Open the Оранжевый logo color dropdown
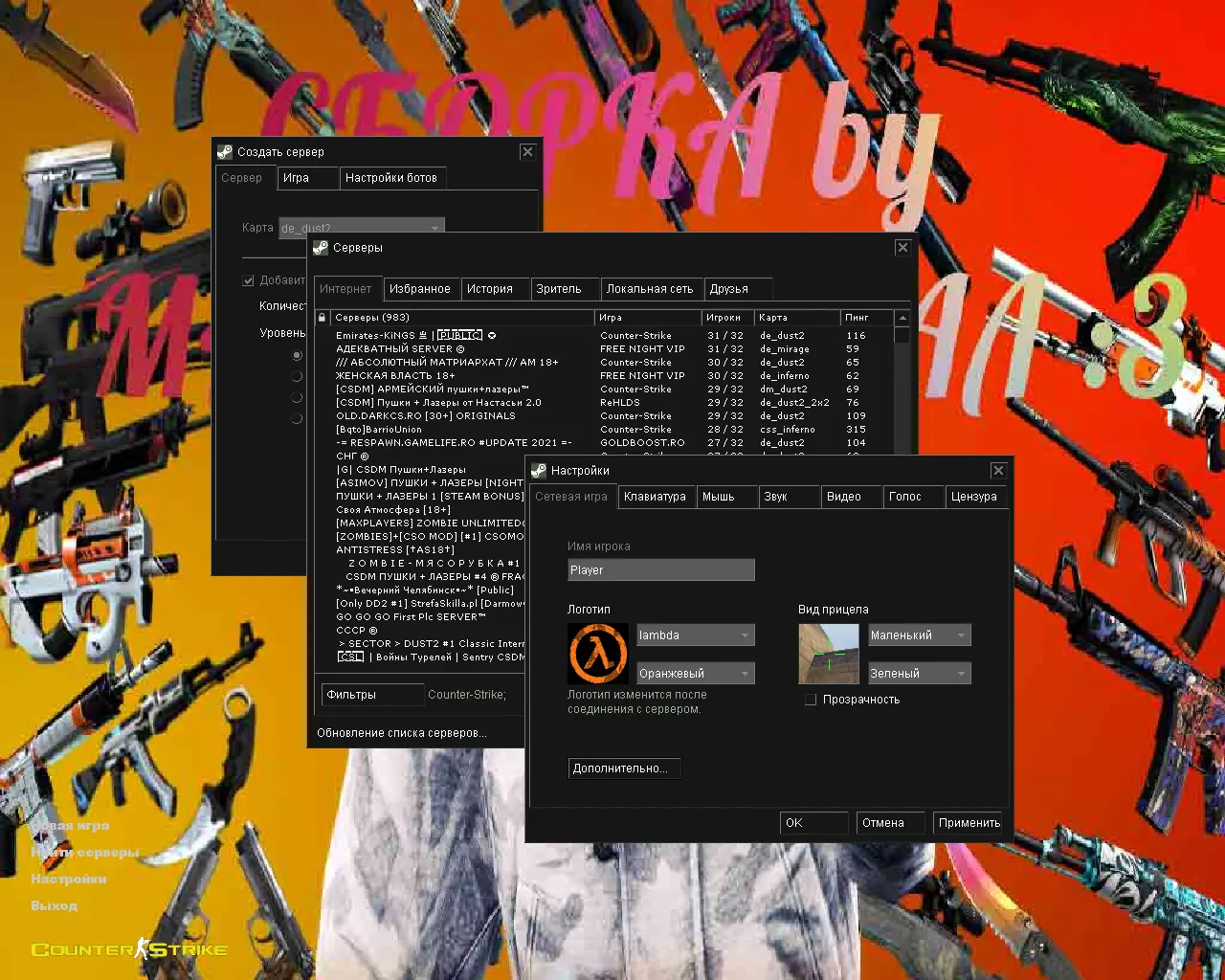 696,674
